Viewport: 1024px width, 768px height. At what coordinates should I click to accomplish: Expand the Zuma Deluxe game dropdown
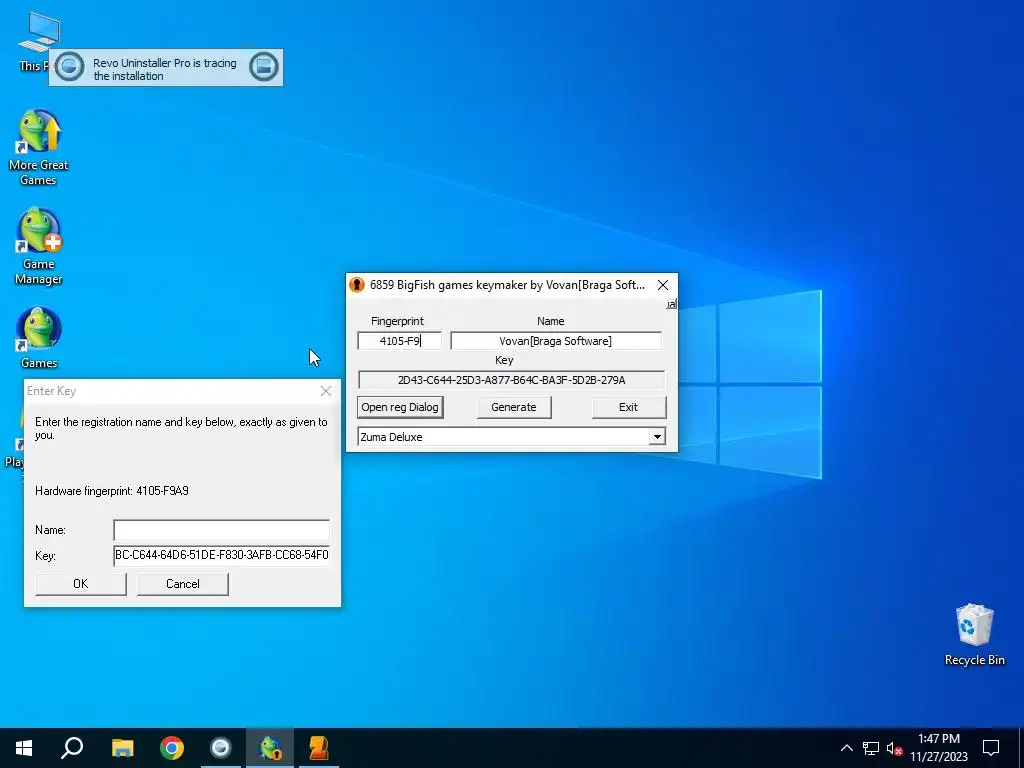point(657,437)
